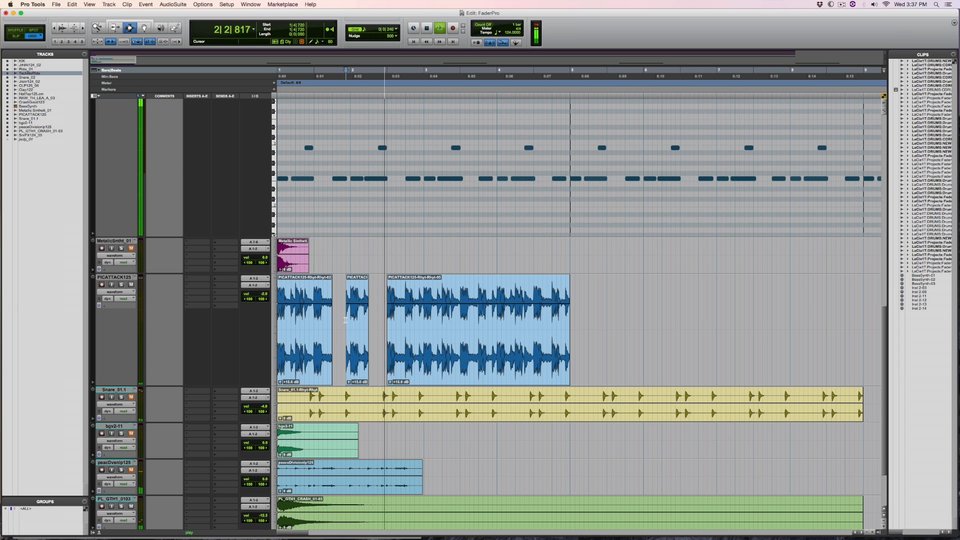Click the INSERTS A-E column header
960x540 pixels.
coord(197,96)
